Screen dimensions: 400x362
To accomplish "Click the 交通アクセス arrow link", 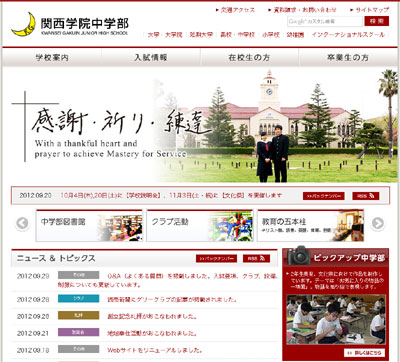I will click(235, 10).
